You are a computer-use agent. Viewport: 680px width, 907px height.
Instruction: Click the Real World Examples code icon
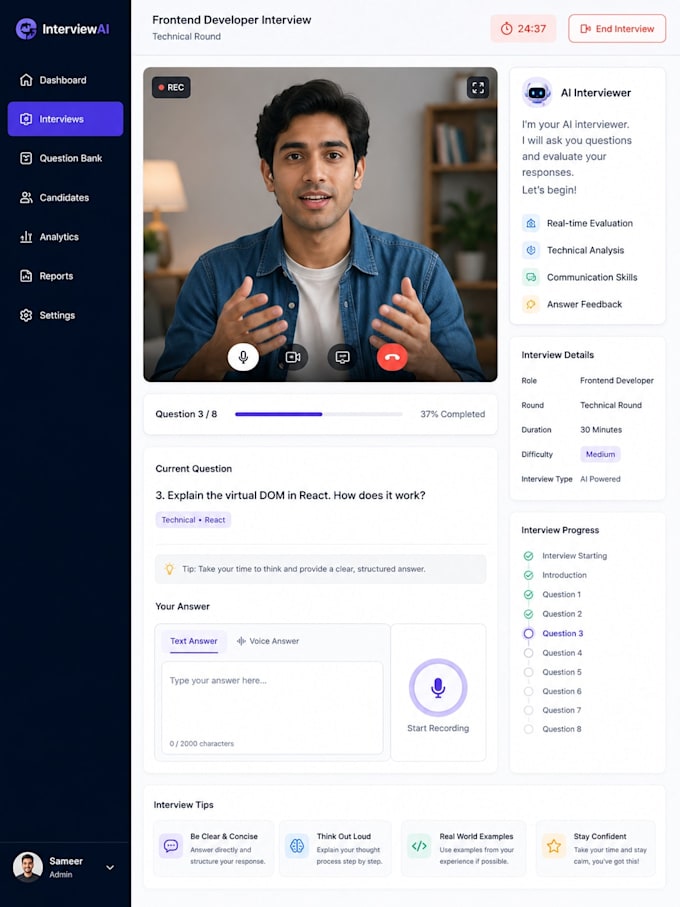click(x=419, y=846)
